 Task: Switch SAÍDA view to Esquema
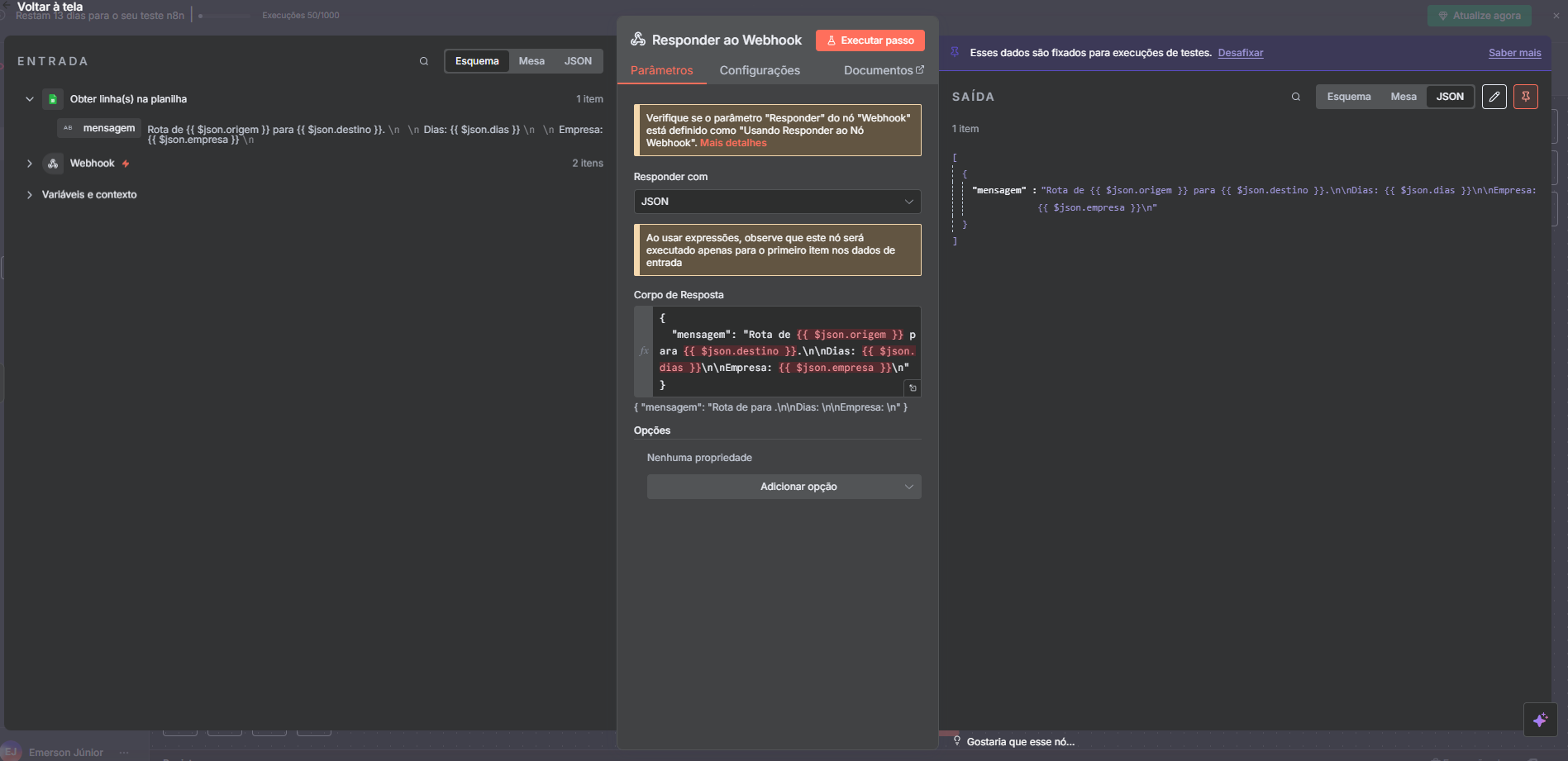(1349, 97)
